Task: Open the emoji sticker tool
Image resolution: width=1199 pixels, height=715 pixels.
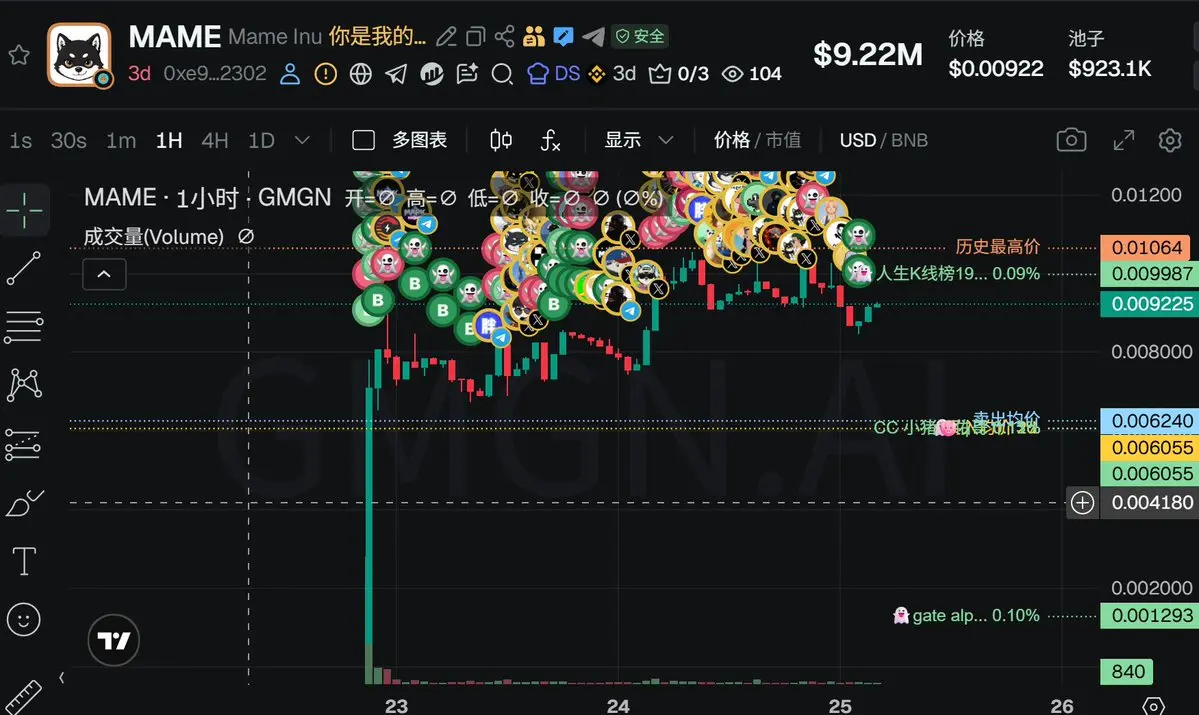Action: (24, 619)
